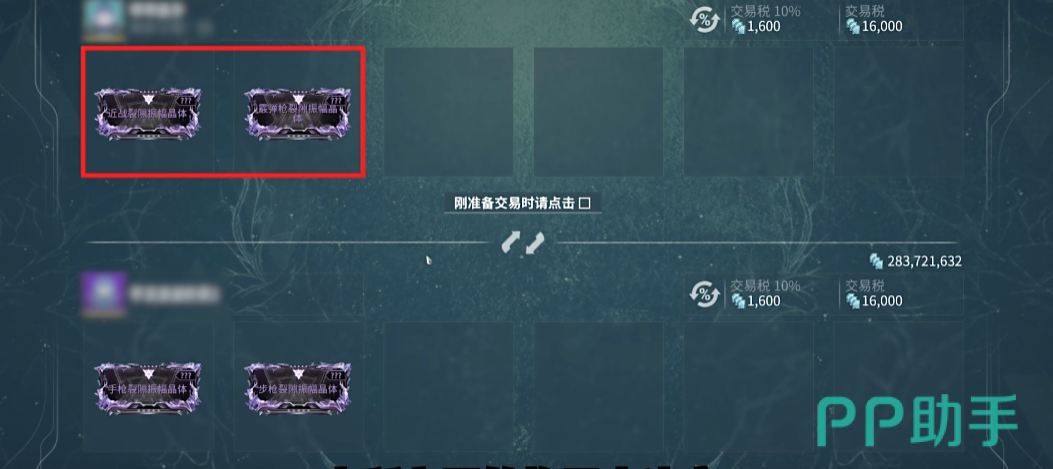Image resolution: width=1053 pixels, height=469 pixels.
Task: Open the lower trader's purple avatar
Action: (x=103, y=294)
